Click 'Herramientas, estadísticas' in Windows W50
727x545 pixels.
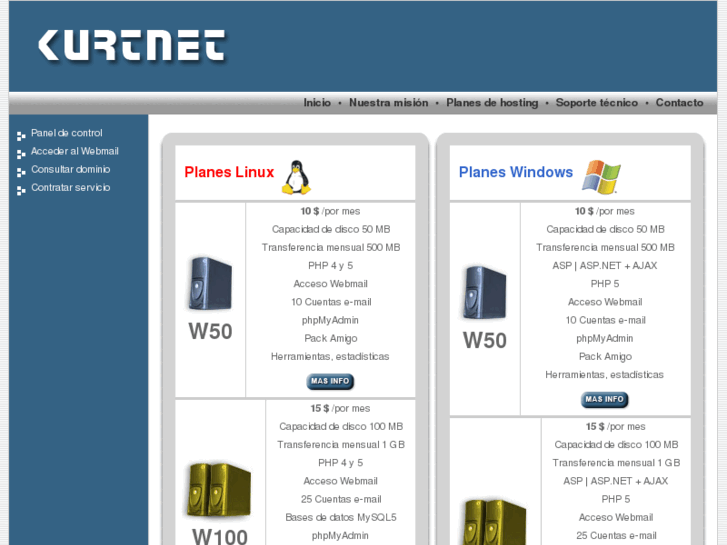click(x=605, y=375)
